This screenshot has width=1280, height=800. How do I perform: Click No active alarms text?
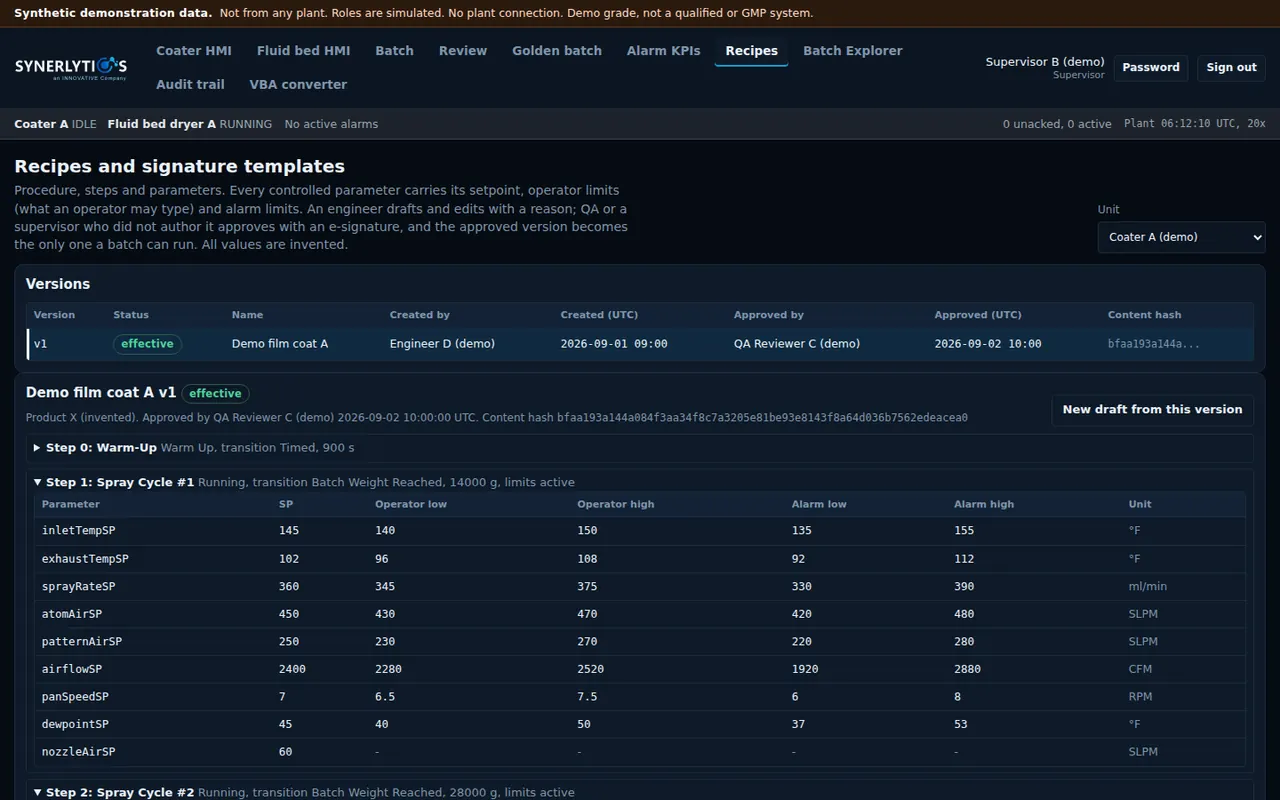pos(331,124)
